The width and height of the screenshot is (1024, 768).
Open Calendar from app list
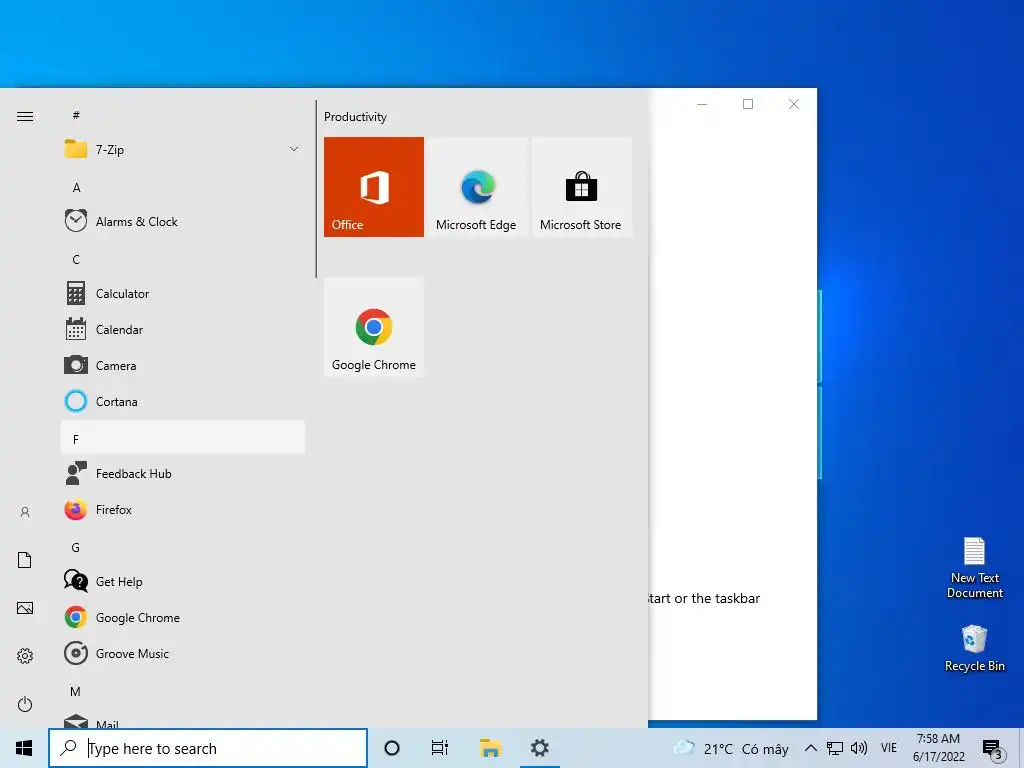click(183, 329)
